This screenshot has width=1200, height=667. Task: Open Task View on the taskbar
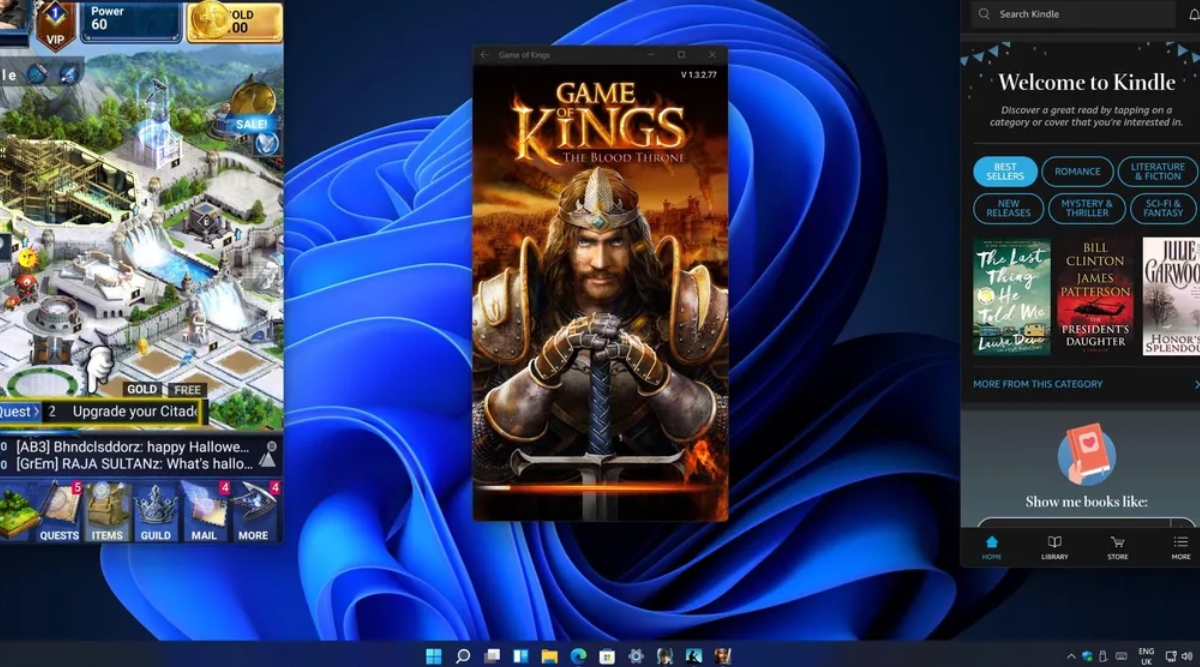(491, 656)
